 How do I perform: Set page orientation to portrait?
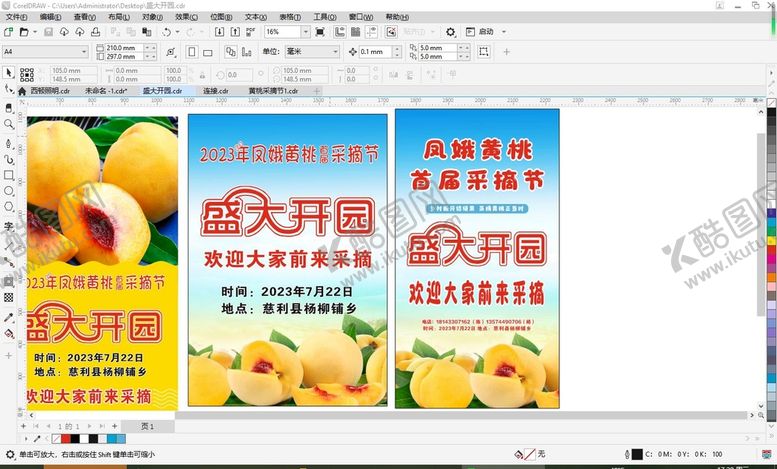192,52
